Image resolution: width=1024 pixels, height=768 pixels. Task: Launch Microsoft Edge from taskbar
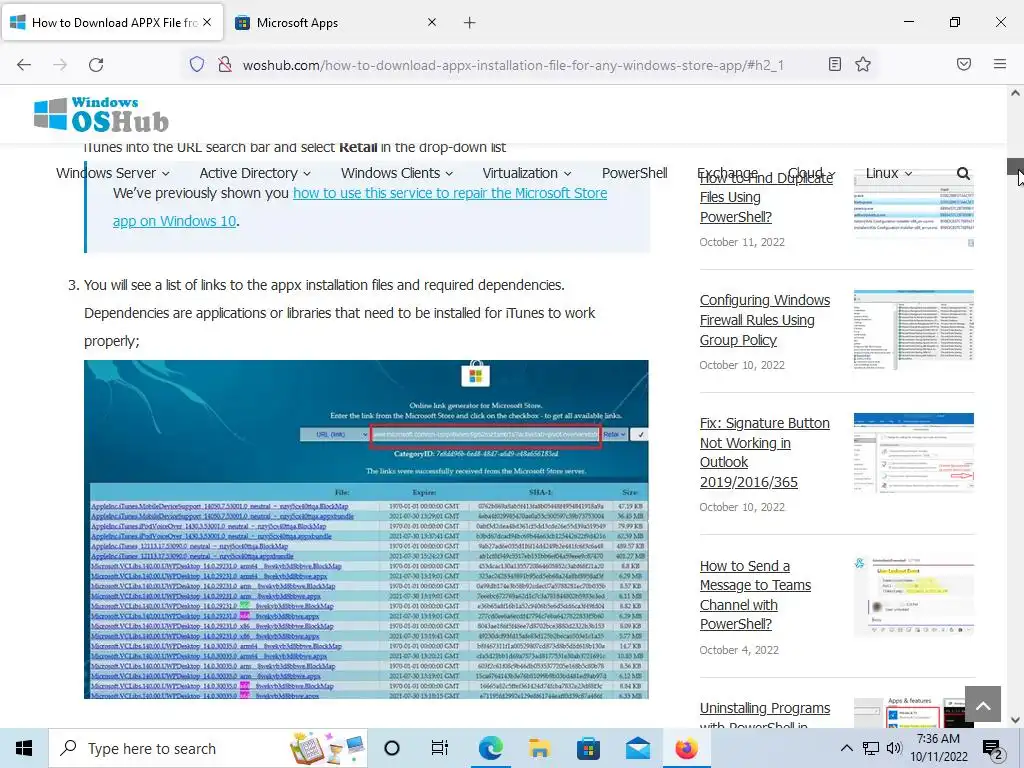490,748
